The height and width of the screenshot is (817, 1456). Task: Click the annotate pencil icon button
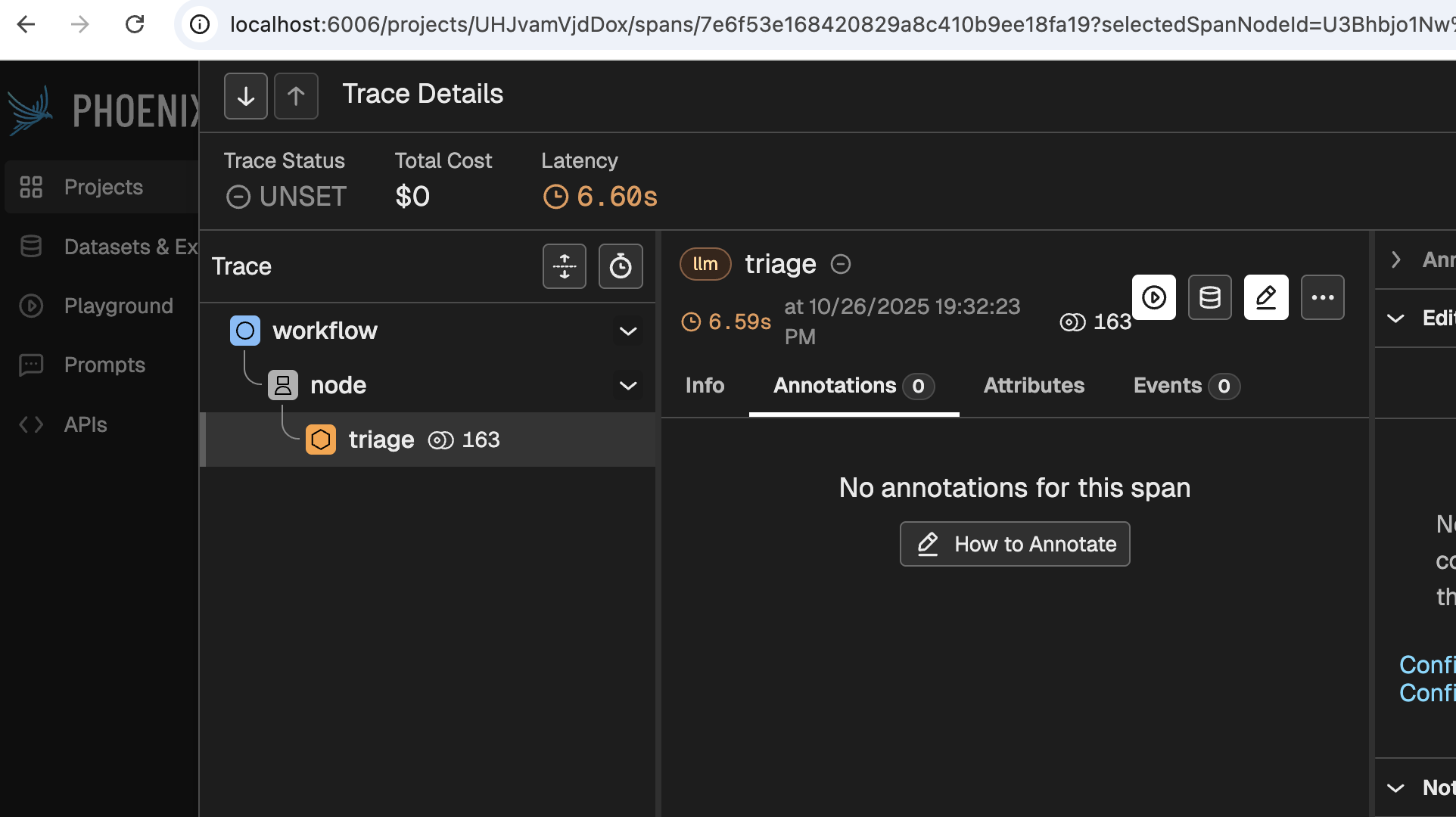1266,297
